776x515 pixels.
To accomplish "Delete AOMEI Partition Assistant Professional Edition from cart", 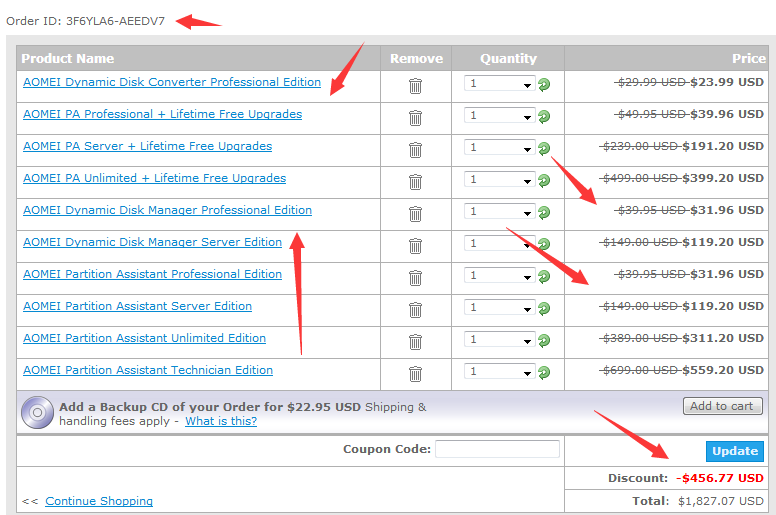I will 415,278.
